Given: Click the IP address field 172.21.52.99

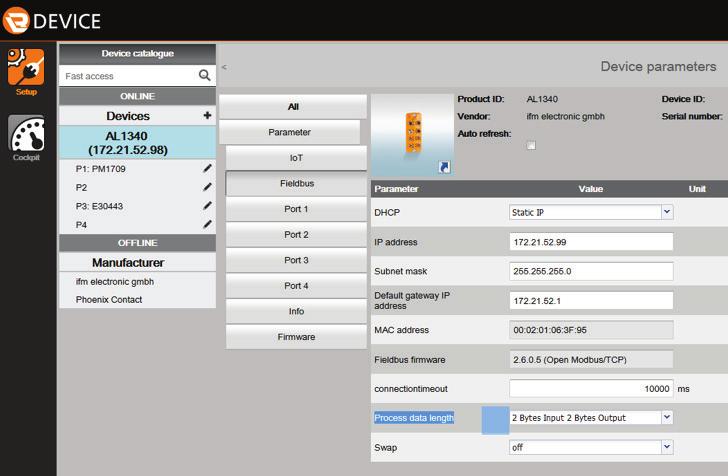Looking at the screenshot, I should coord(591,242).
